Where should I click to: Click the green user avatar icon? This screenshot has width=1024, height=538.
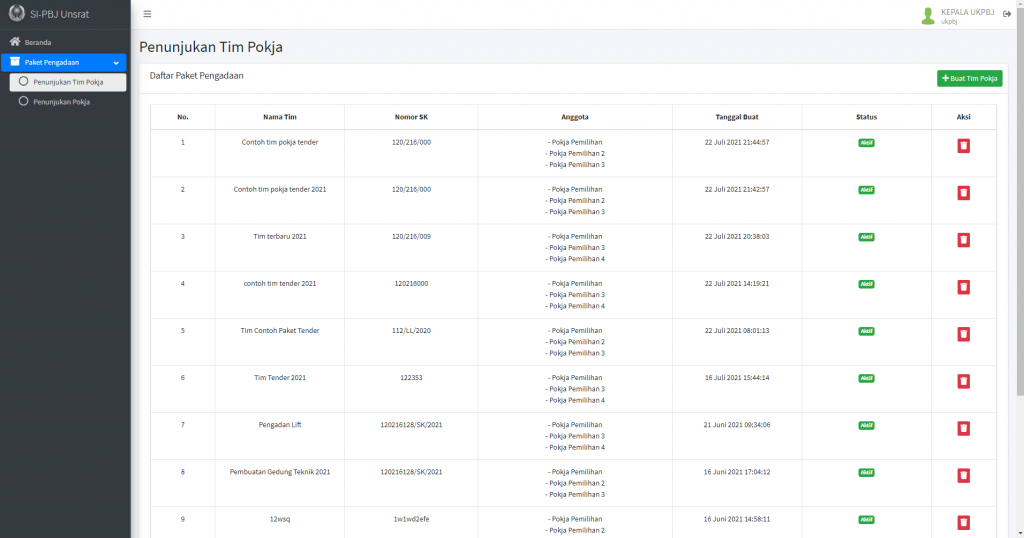pos(928,15)
